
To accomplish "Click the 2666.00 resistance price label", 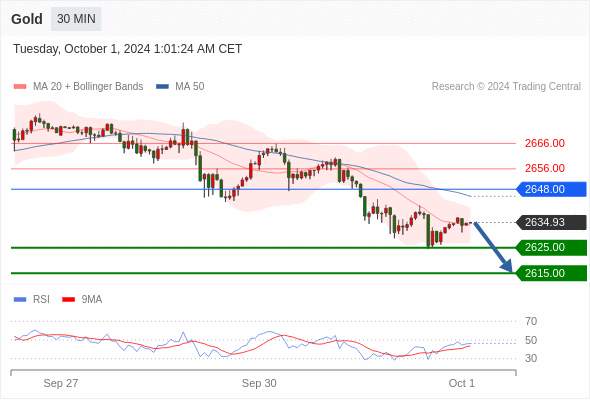I will pos(544,143).
